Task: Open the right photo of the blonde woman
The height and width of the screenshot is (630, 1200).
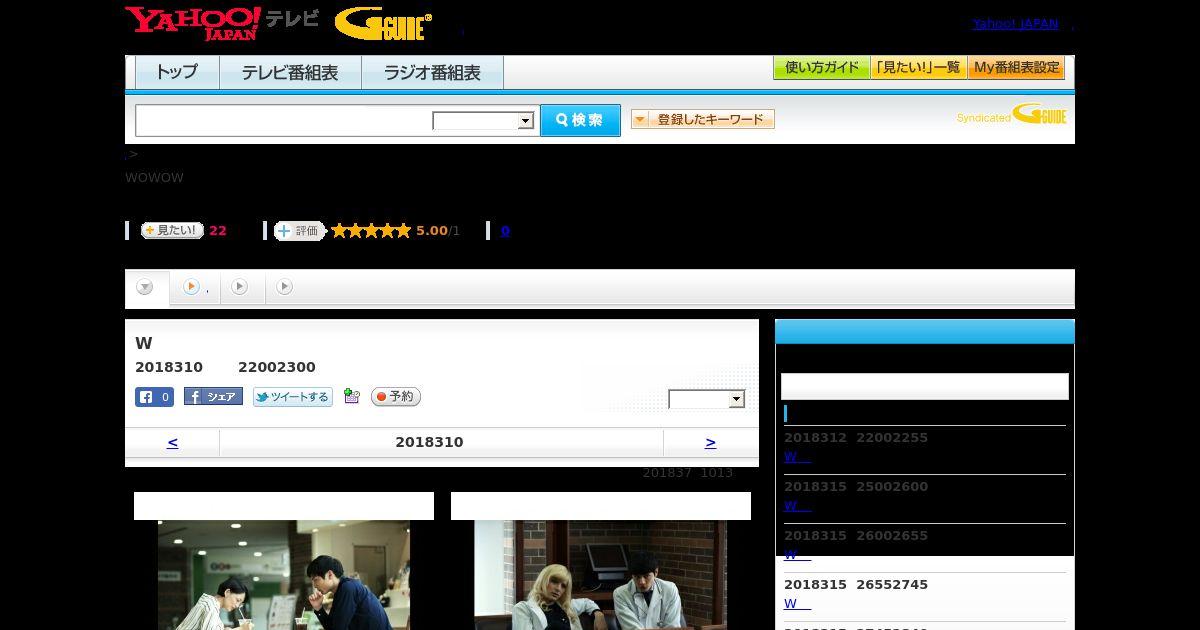Action: coord(600,575)
